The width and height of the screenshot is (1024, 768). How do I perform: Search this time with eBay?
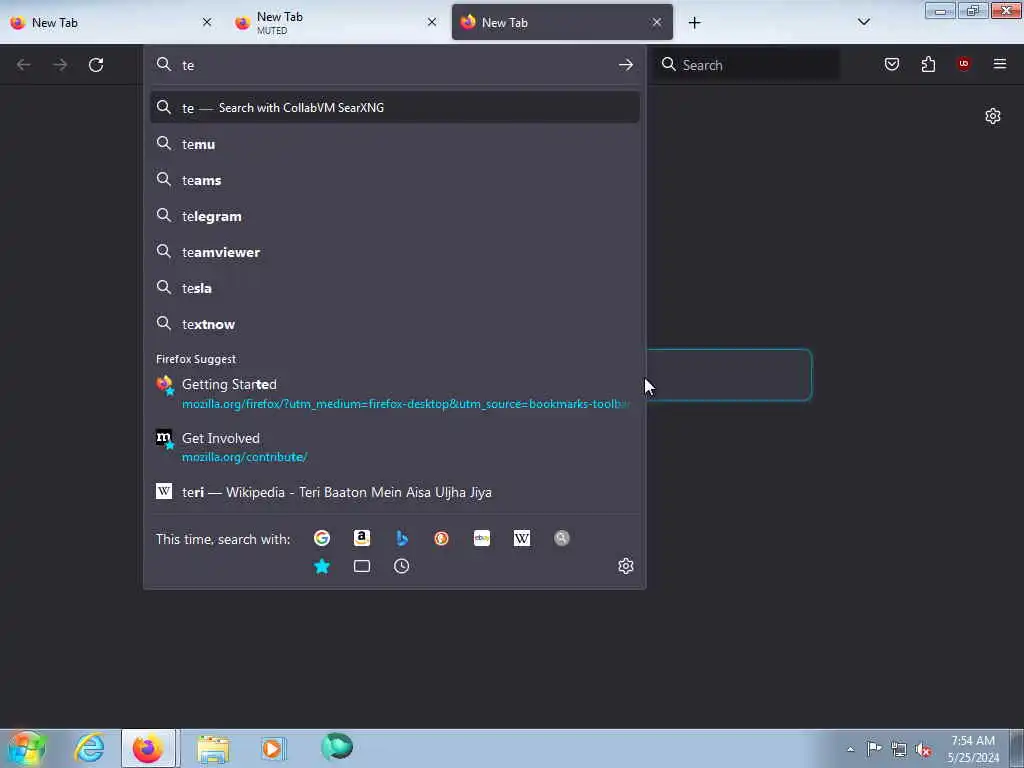pos(482,538)
